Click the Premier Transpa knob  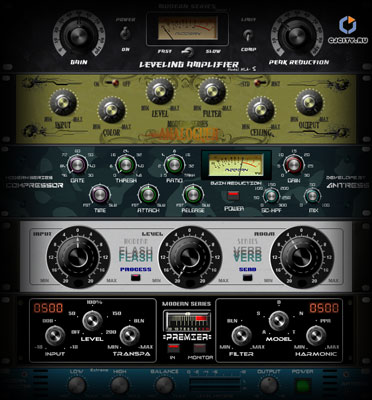coord(130,336)
